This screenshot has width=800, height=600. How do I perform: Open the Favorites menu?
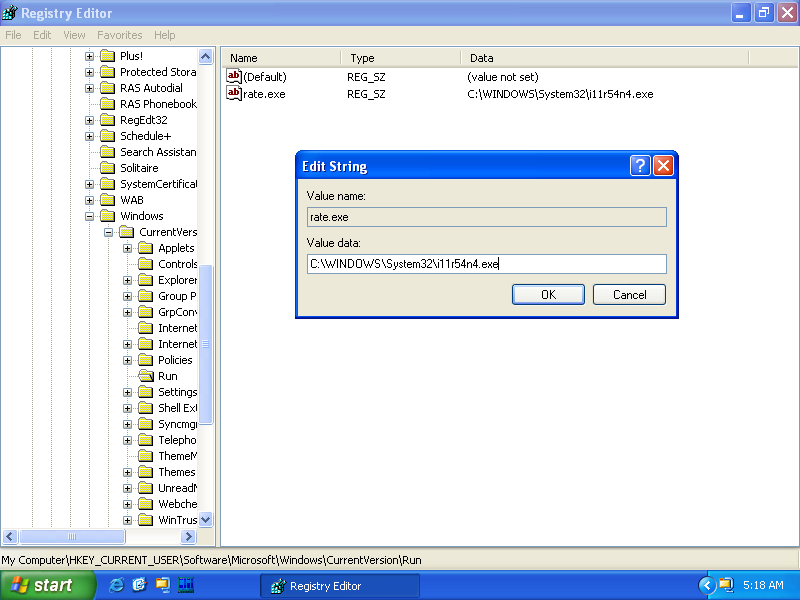point(119,35)
